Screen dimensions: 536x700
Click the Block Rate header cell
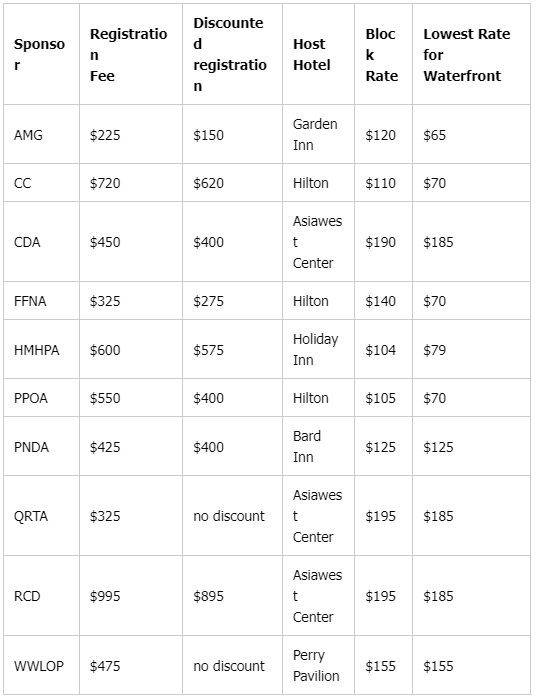[x=383, y=54]
